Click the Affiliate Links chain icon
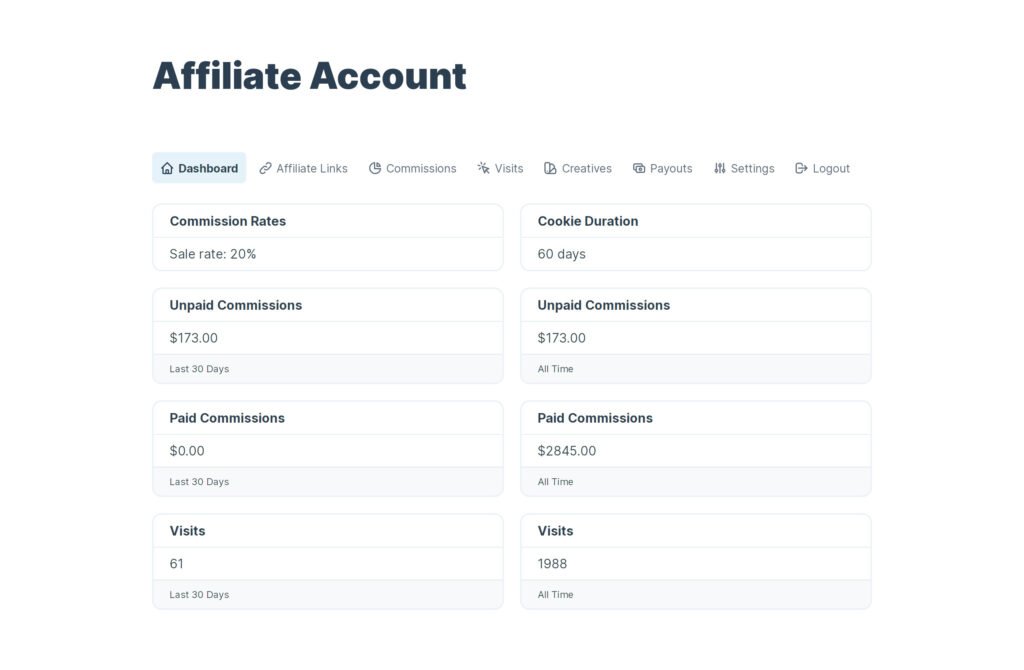Screen dimensions: 1024x670 coord(265,168)
